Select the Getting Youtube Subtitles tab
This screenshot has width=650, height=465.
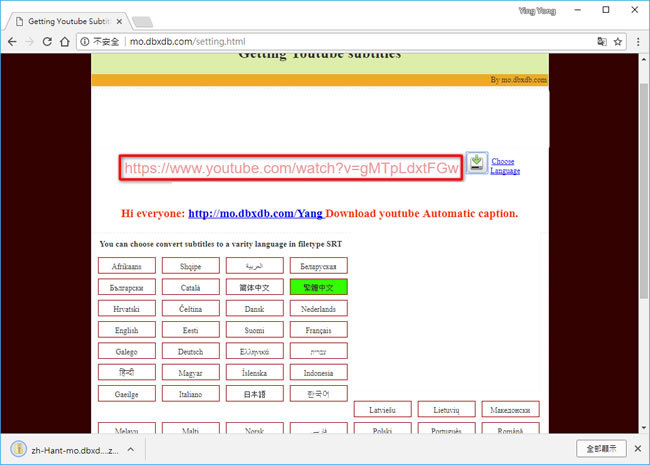pos(68,21)
